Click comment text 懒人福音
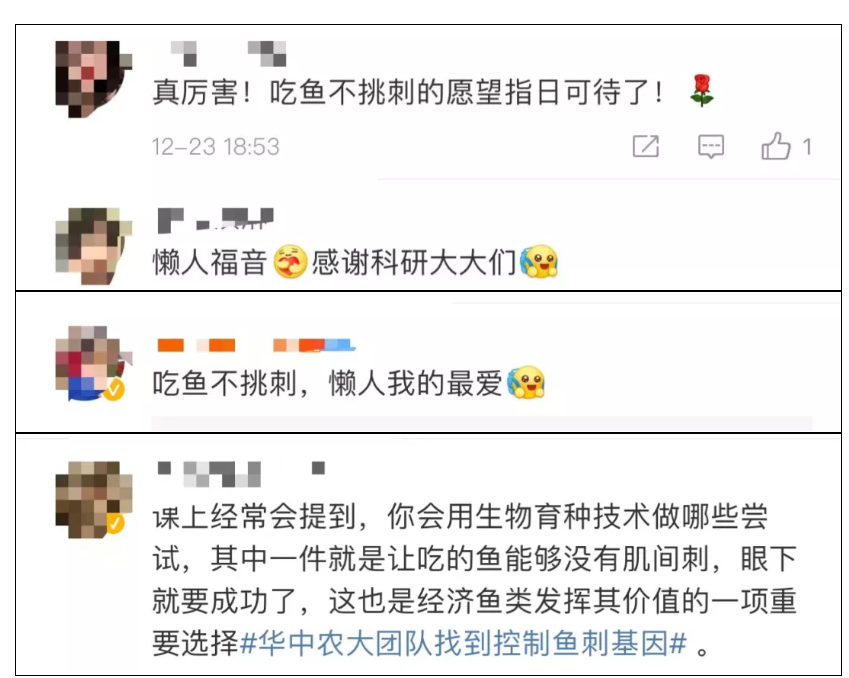This screenshot has width=849, height=678. tap(210, 263)
